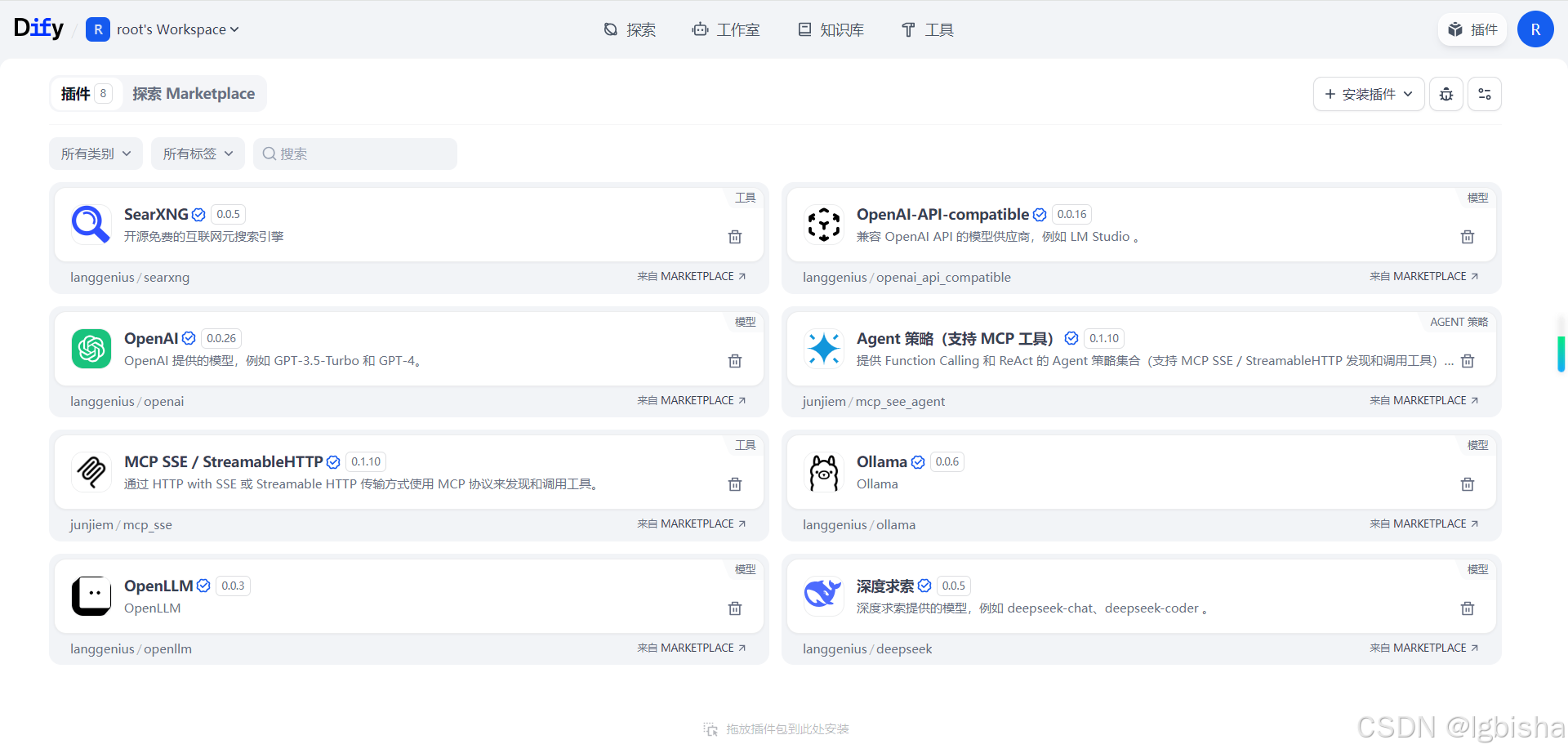This screenshot has height=753, width=1568.
Task: Open junjiem/mcp_sse MARKETPLACE link
Action: [692, 524]
